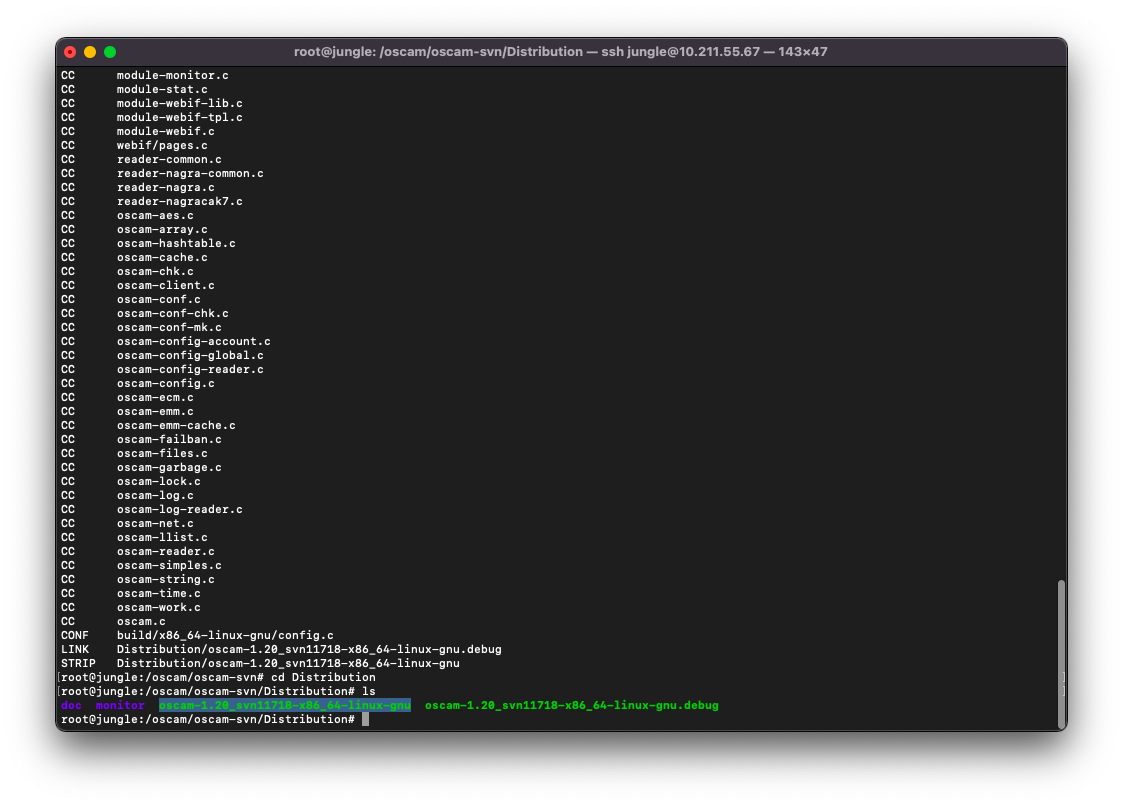Click the STRIP output line path
This screenshot has height=805, width=1123.
point(288,663)
